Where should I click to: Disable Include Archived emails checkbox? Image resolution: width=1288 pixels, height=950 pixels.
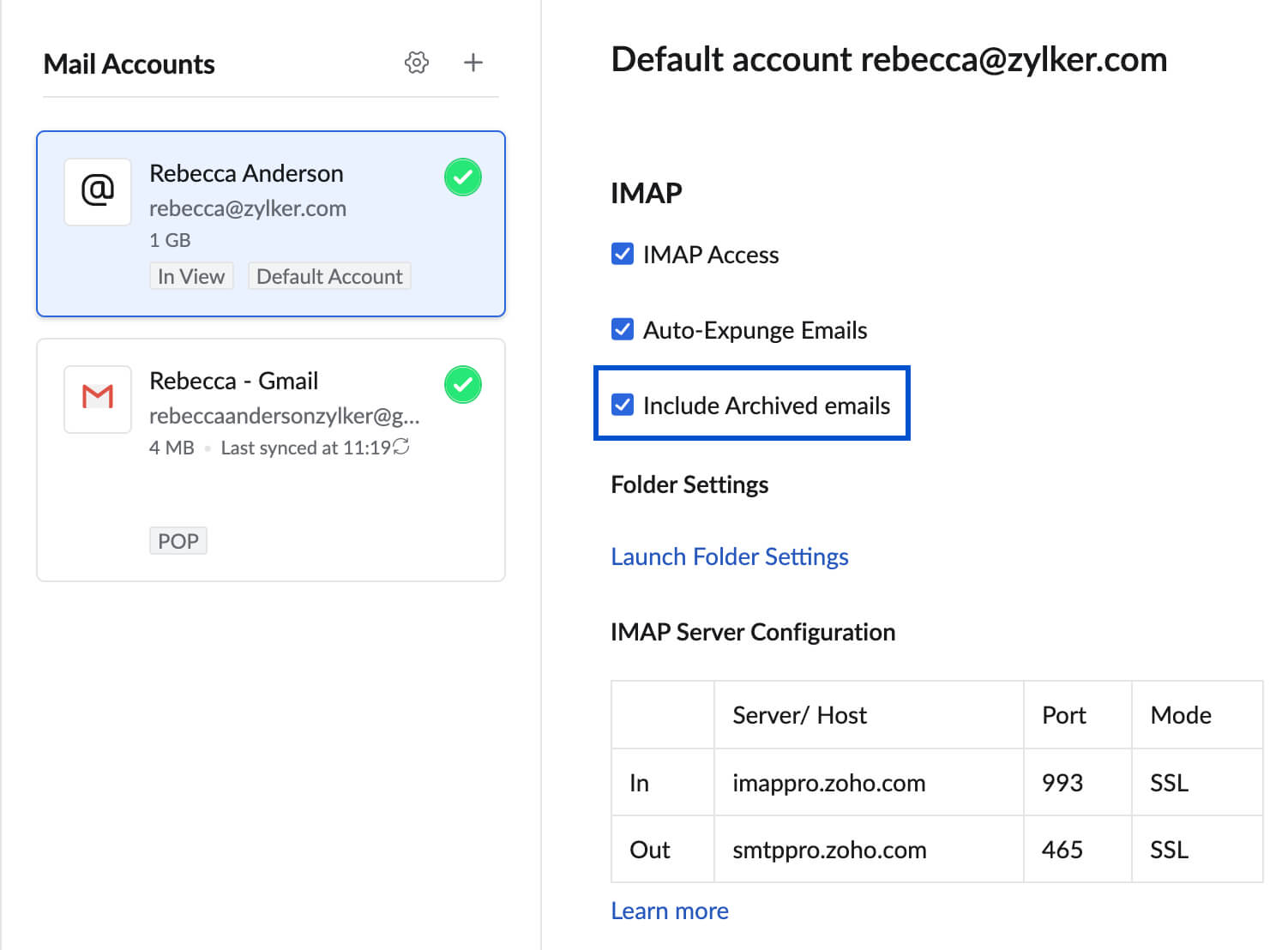623,405
